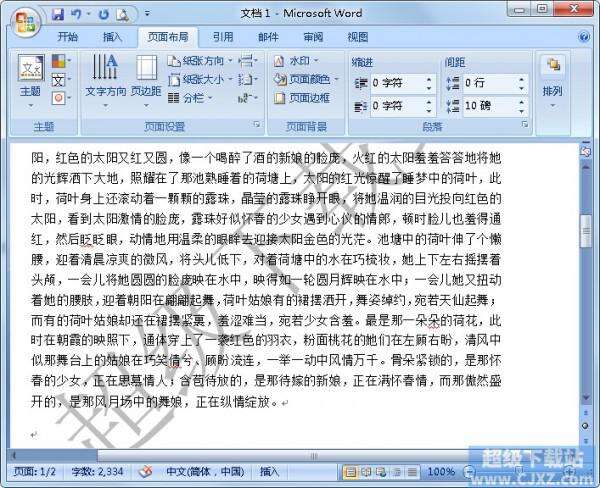Viewport: 600px width, 488px height.
Task: Undo the last action
Action: click(76, 15)
